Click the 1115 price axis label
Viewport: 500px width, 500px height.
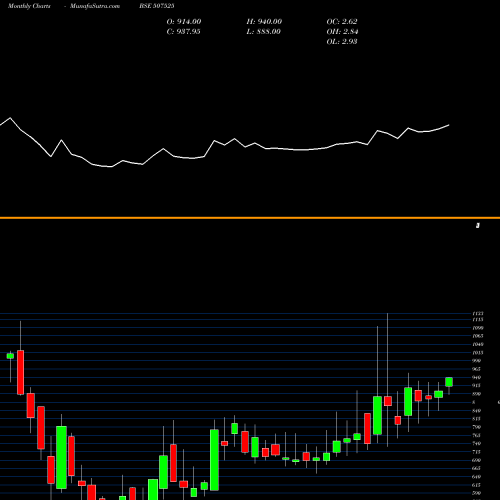click(478, 320)
